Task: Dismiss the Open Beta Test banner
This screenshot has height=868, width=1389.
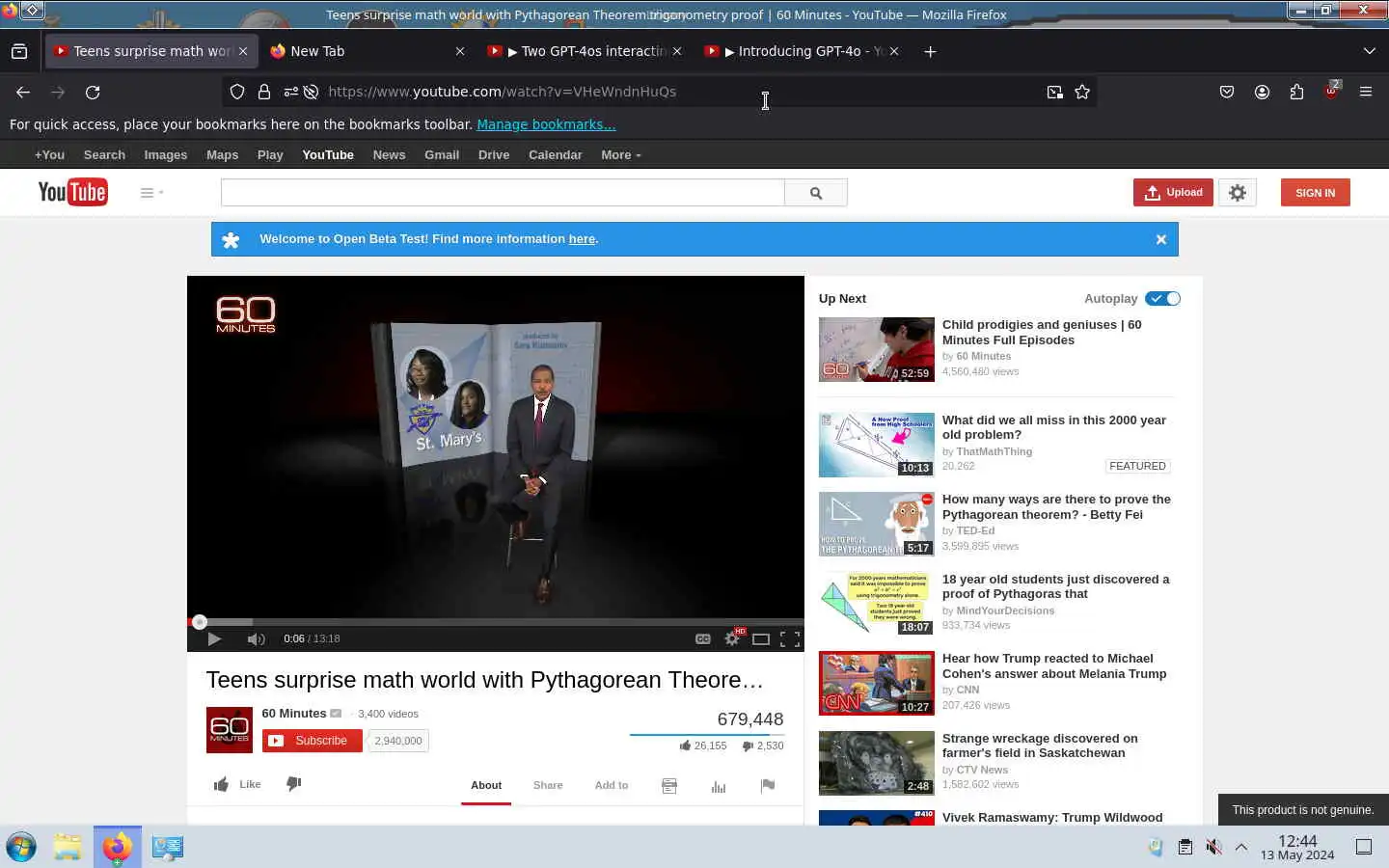Action: click(1161, 239)
